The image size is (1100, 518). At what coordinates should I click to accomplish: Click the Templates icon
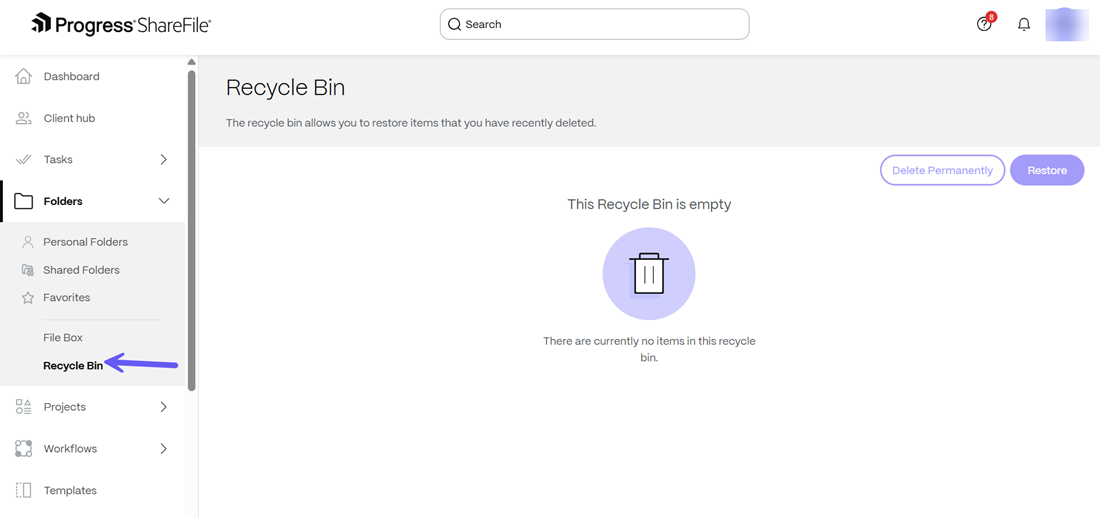pyautogui.click(x=24, y=490)
